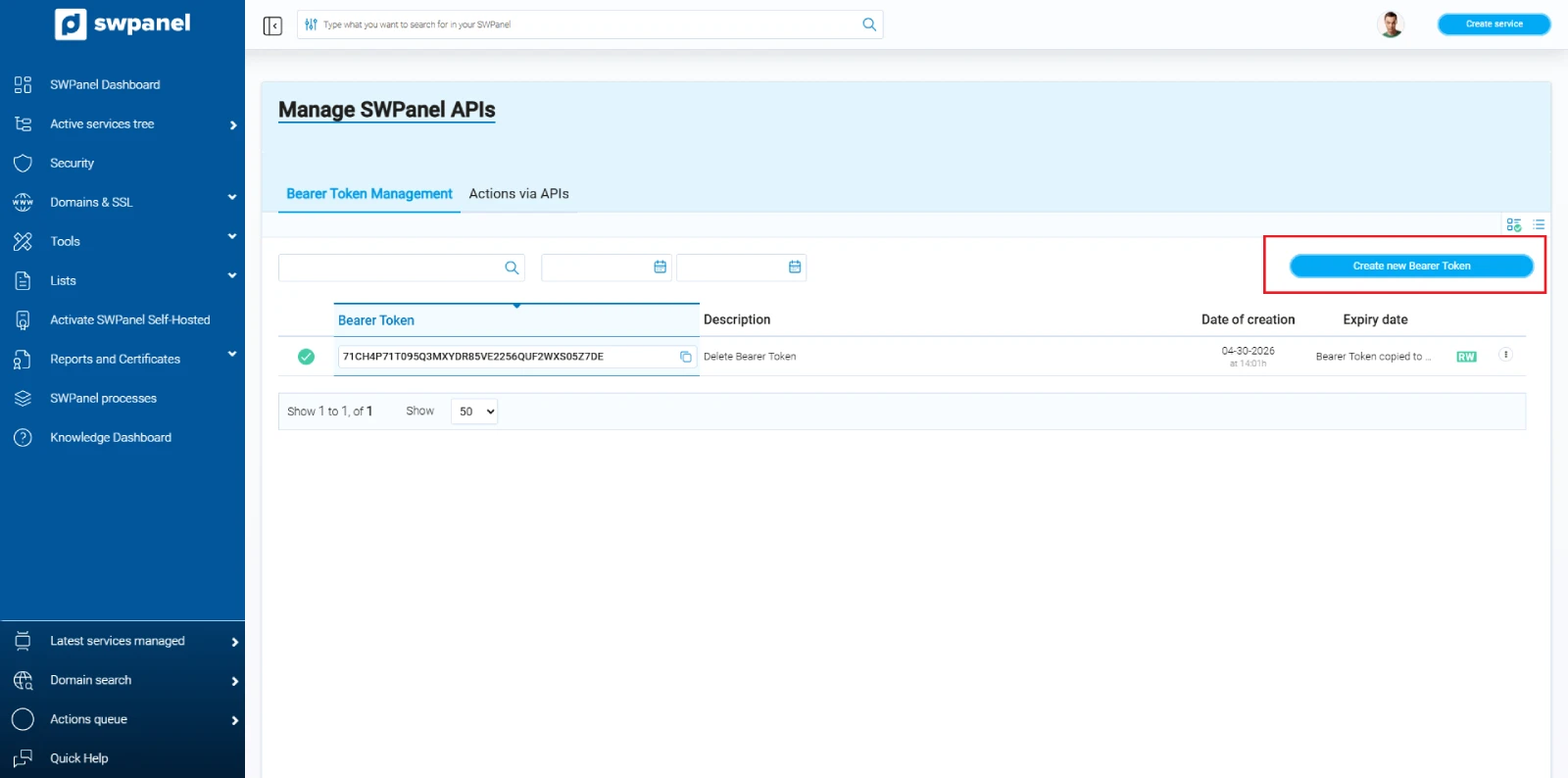The height and width of the screenshot is (778, 1568).
Task: Open the first date calendar picker
Action: [661, 267]
